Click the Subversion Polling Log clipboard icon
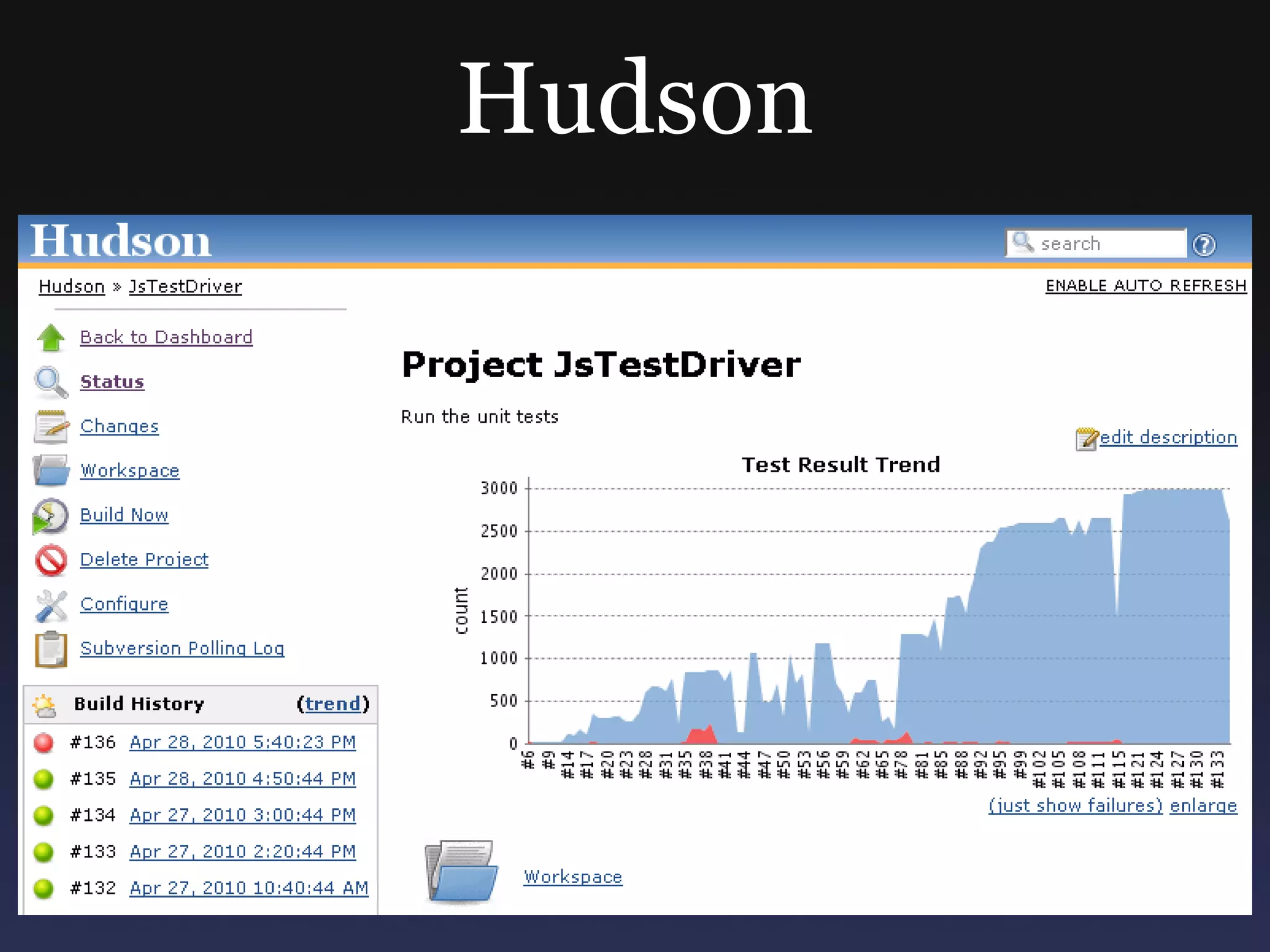This screenshot has height=952, width=1270. [51, 649]
